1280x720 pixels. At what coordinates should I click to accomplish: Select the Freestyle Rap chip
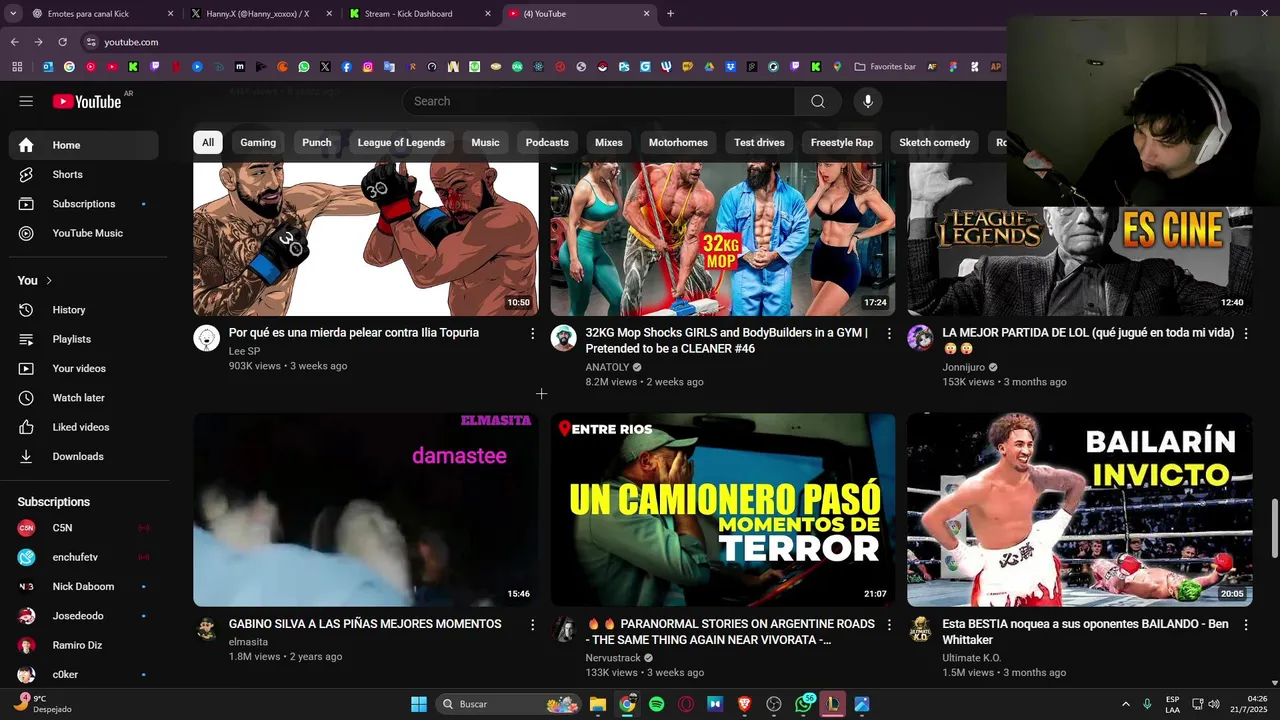point(842,142)
